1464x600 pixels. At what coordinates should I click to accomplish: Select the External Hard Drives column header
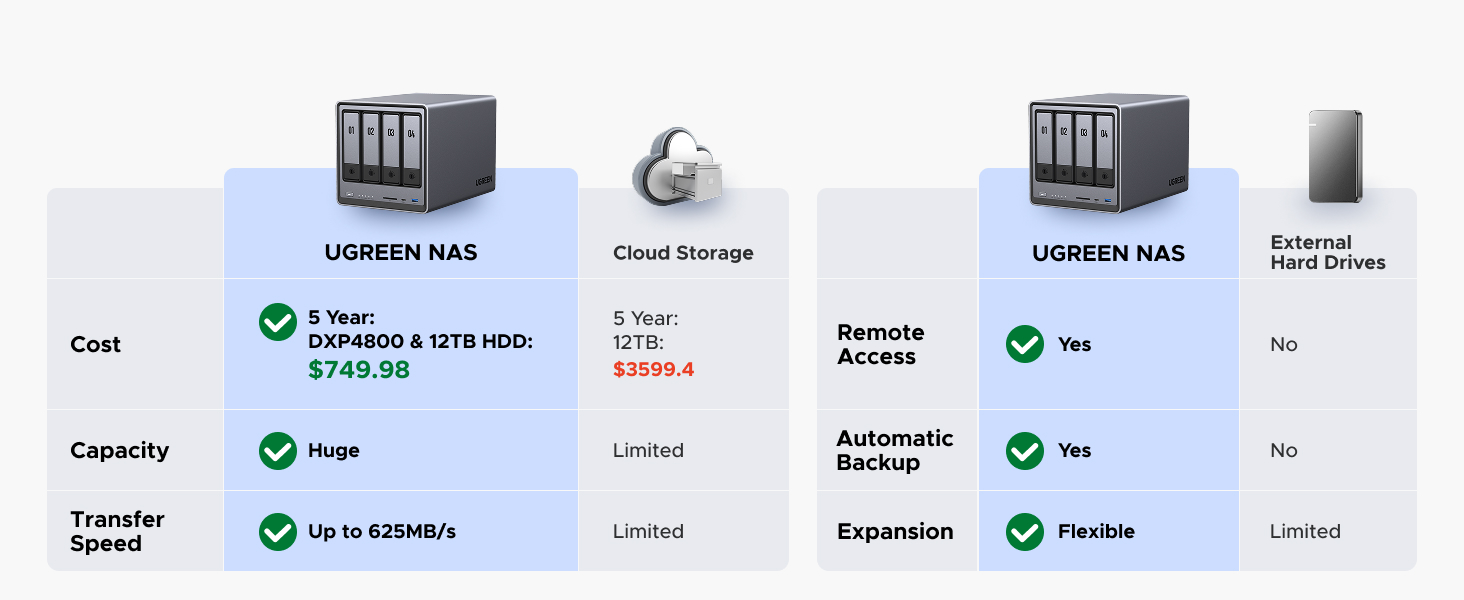(x=1327, y=253)
